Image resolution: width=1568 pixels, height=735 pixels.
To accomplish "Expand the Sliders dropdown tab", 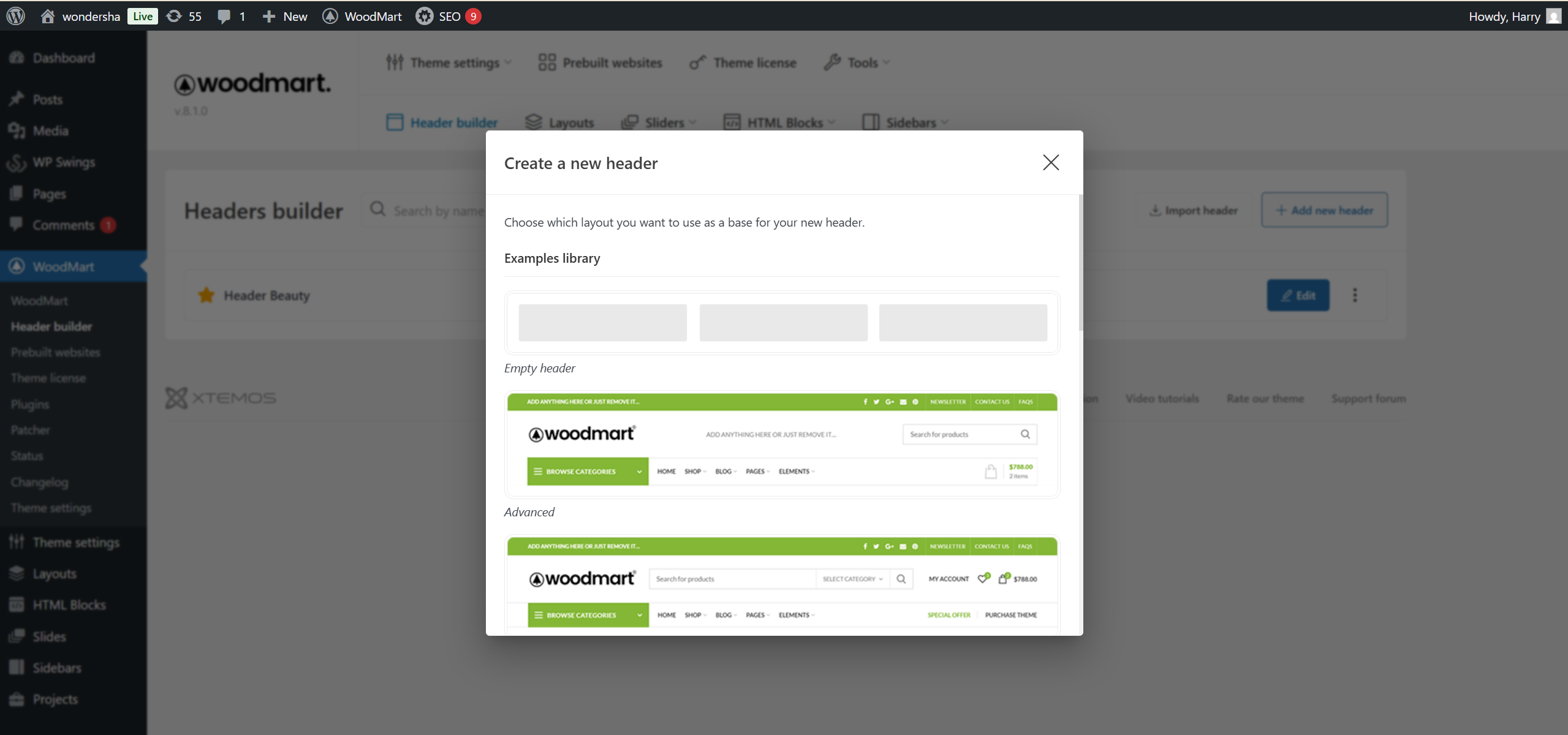I will click(658, 122).
